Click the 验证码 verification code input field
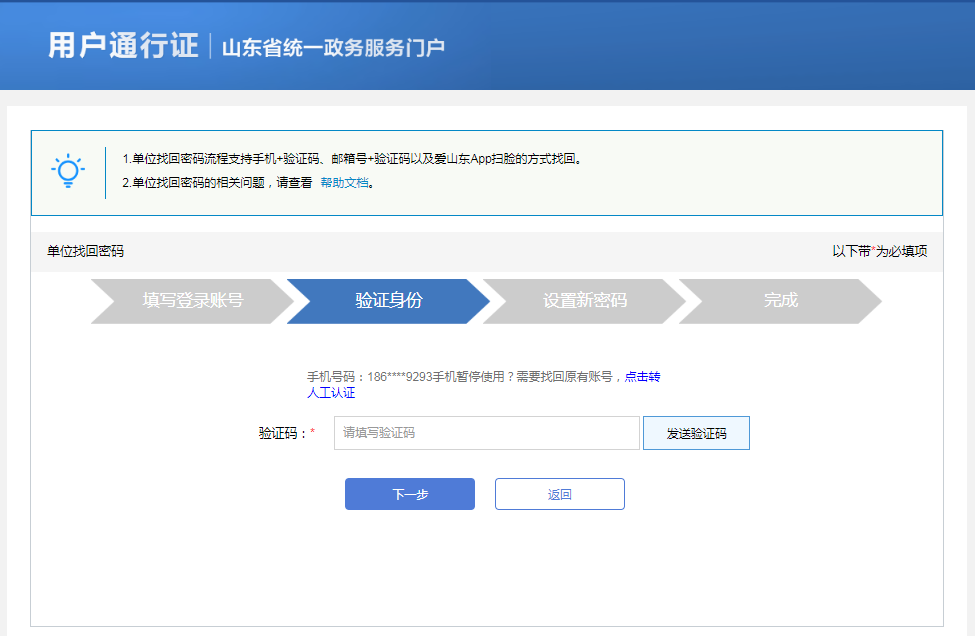 486,433
